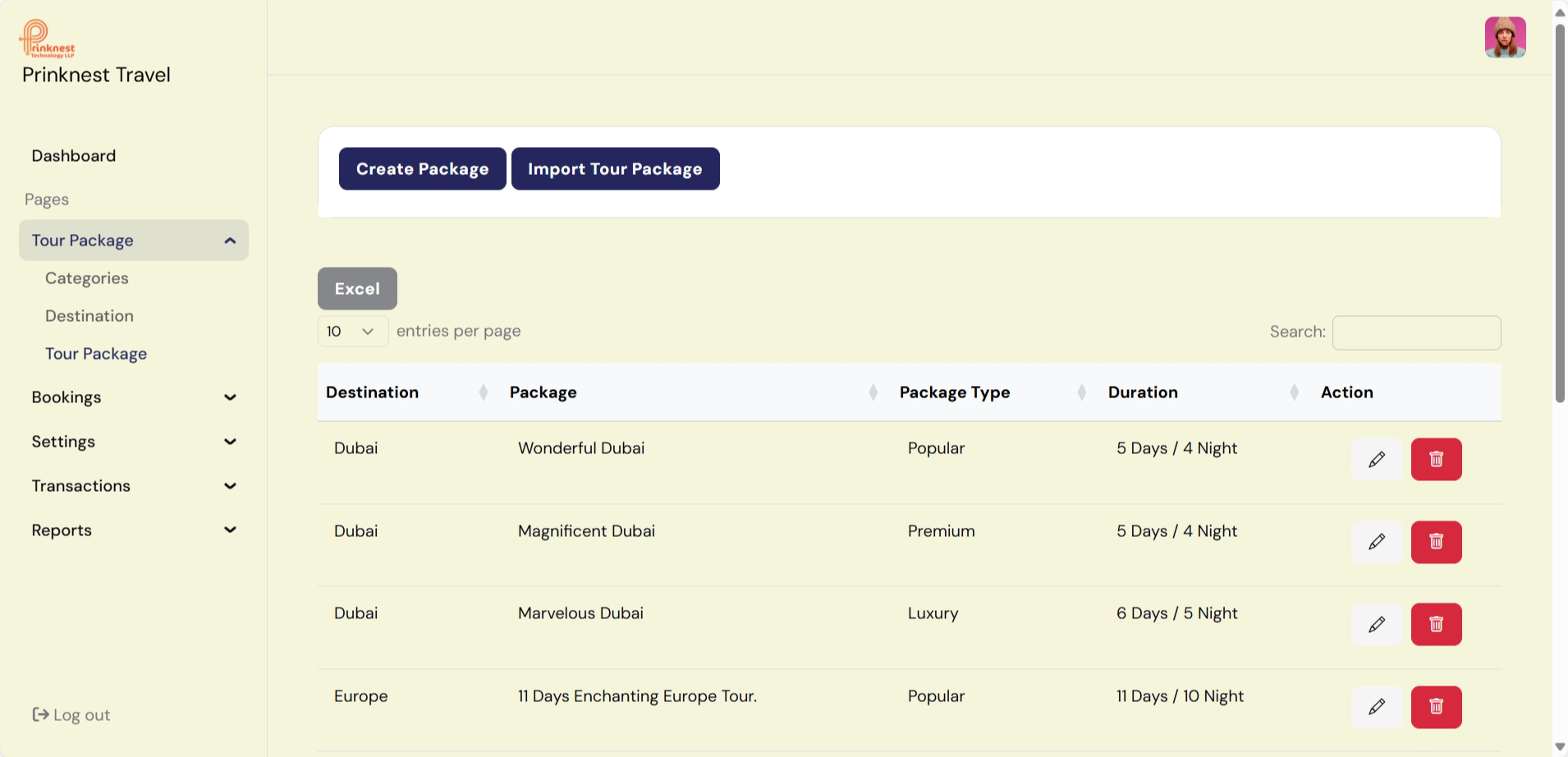Delete the Marvelous Dubai package

(1436, 624)
